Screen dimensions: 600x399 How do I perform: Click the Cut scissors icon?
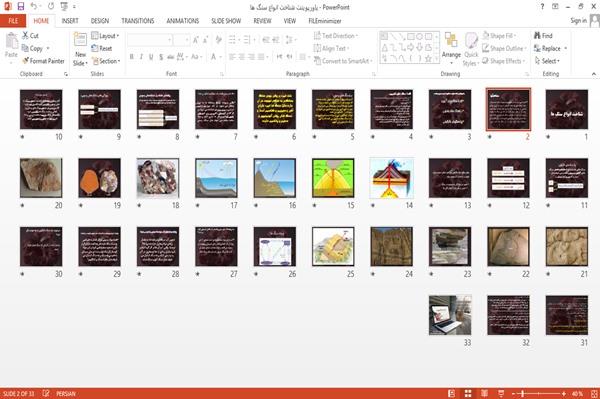(x=25, y=36)
